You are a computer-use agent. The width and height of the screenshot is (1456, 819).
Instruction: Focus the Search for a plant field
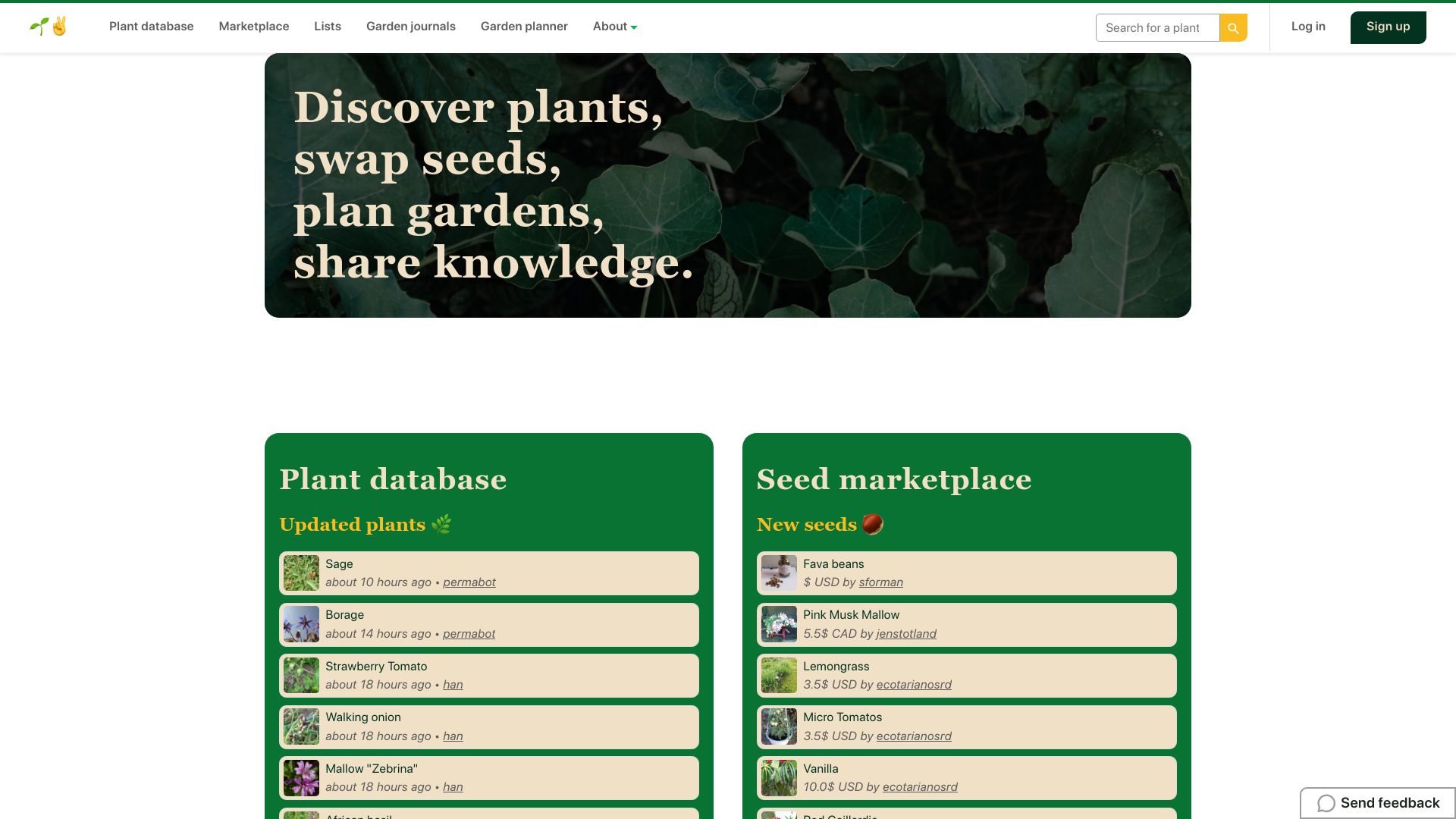click(1157, 28)
